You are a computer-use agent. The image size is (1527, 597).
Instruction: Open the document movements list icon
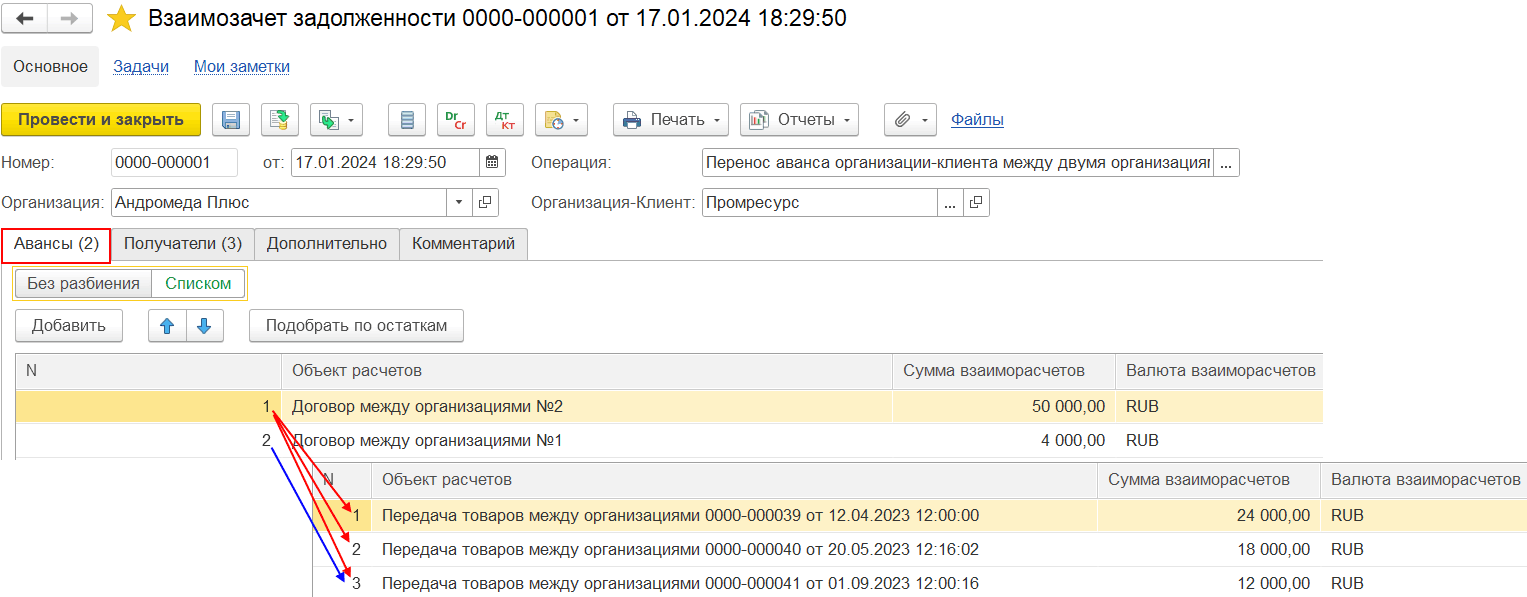[x=406, y=120]
